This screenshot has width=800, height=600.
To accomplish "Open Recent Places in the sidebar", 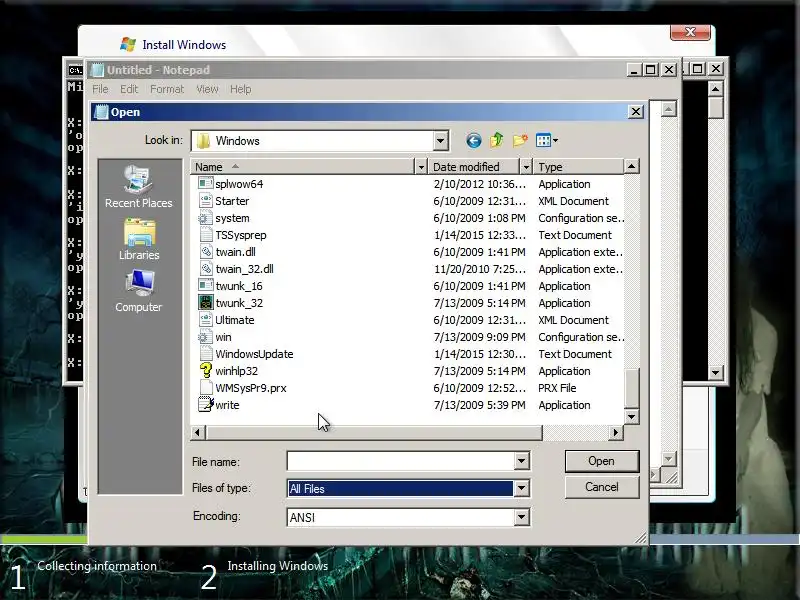I will pos(138,187).
